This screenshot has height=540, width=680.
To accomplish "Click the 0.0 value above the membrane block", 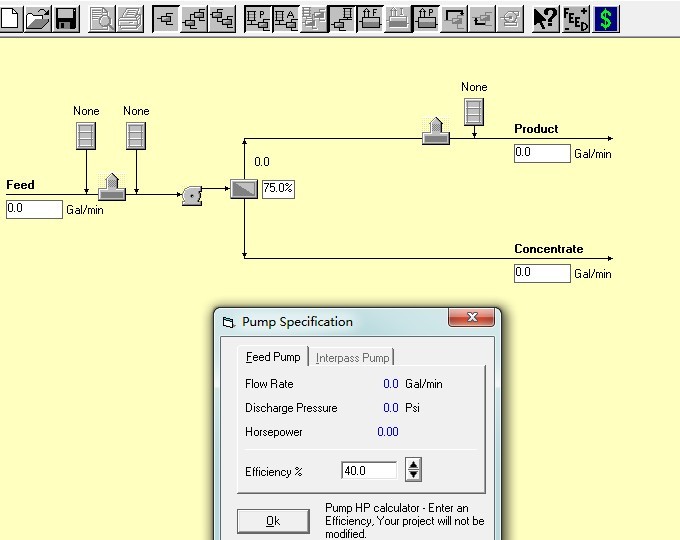I will click(262, 162).
